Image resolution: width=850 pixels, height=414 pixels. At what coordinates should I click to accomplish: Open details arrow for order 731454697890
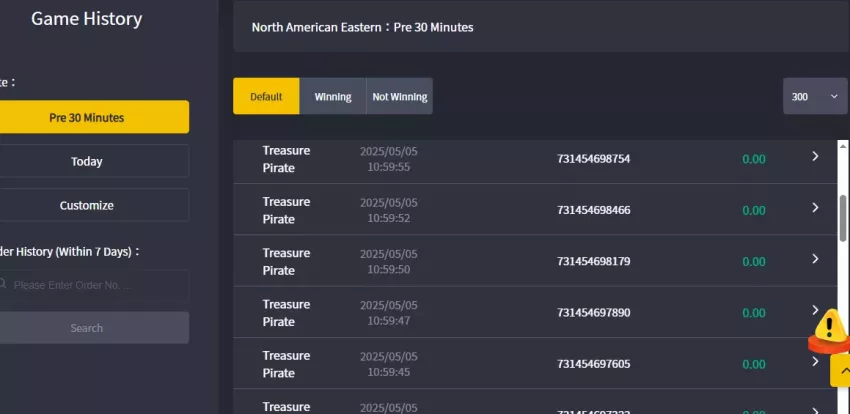coord(815,310)
